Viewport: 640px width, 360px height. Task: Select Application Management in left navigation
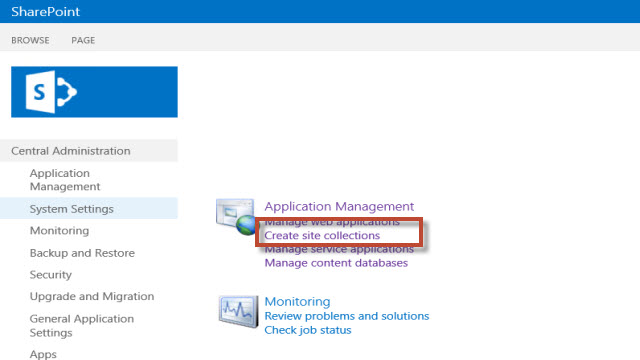click(x=65, y=180)
